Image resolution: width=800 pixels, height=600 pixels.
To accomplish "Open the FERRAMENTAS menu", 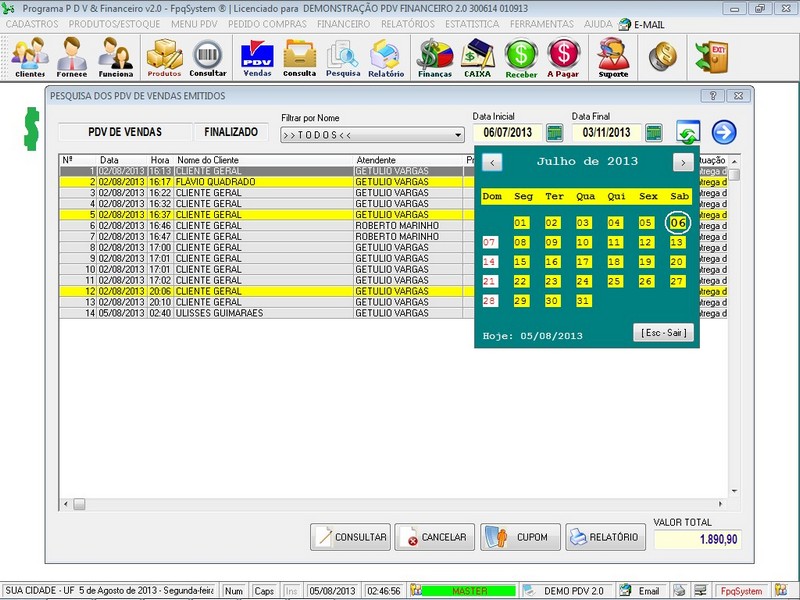I will point(542,24).
